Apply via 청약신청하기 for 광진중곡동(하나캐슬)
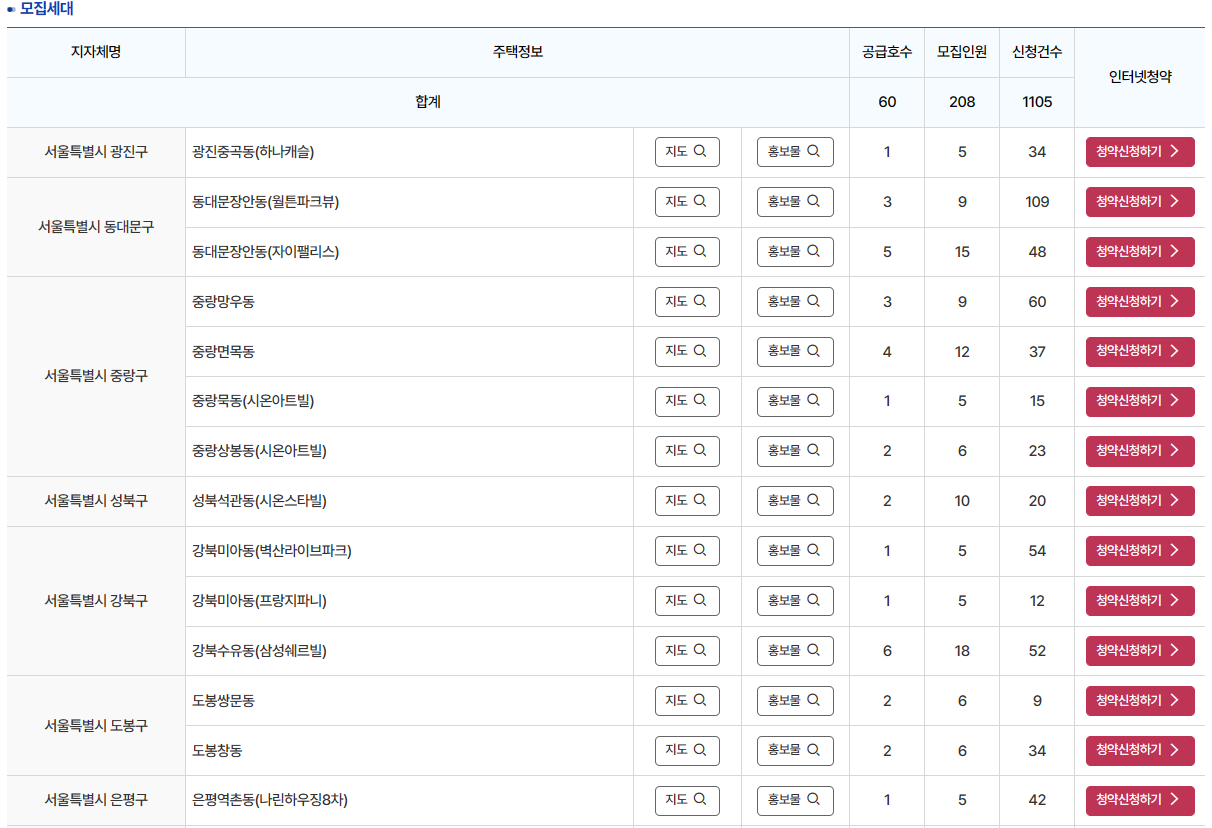1212x828 pixels. 1140,152
